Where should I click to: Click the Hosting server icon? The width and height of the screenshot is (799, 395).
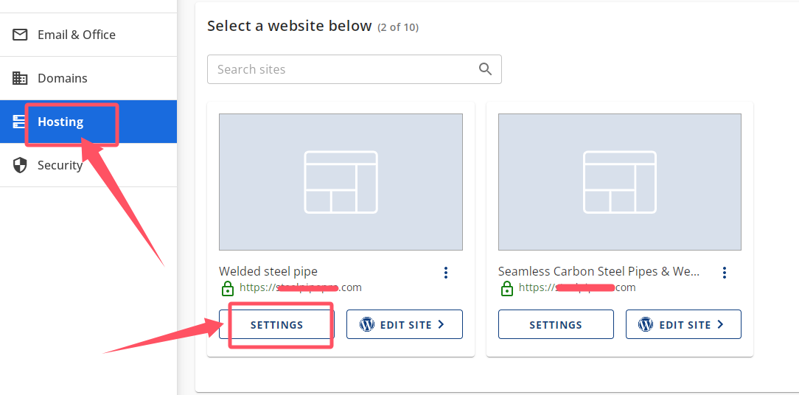(x=18, y=122)
